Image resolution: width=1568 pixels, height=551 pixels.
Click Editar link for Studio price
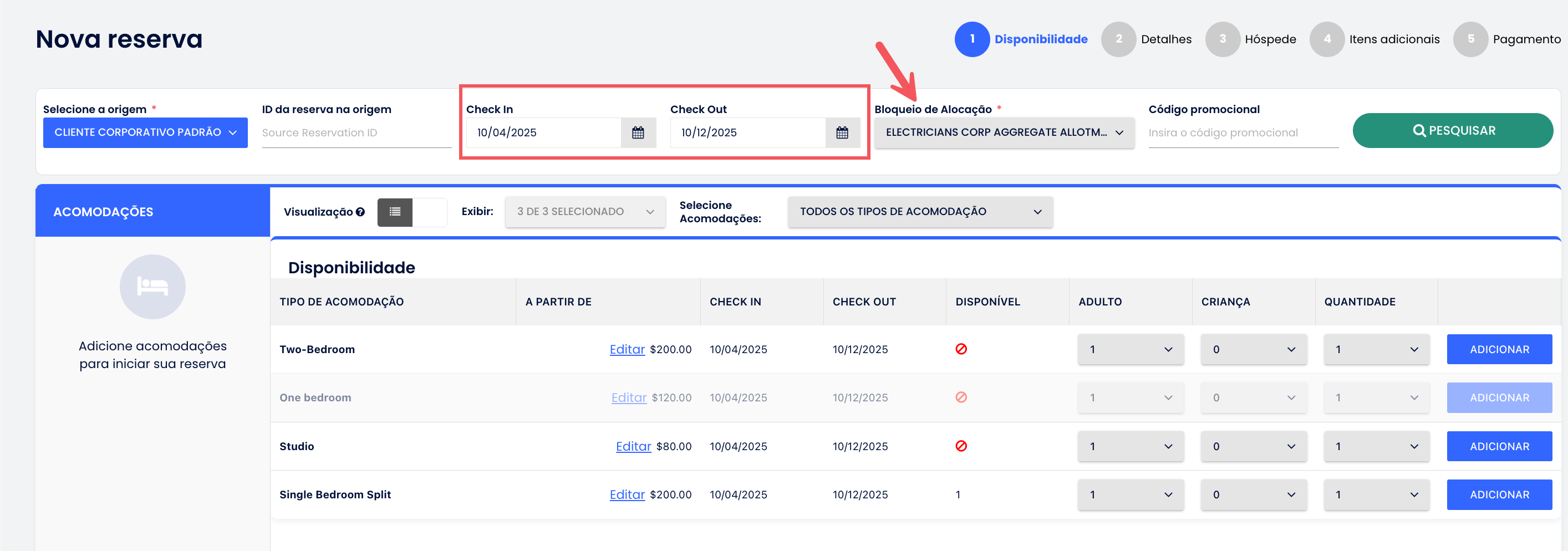click(633, 446)
